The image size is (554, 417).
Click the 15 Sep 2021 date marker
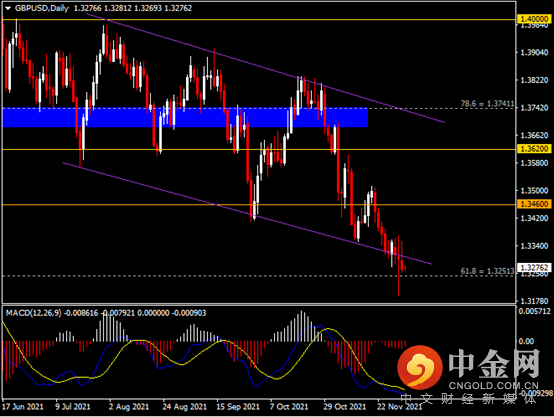tap(237, 407)
